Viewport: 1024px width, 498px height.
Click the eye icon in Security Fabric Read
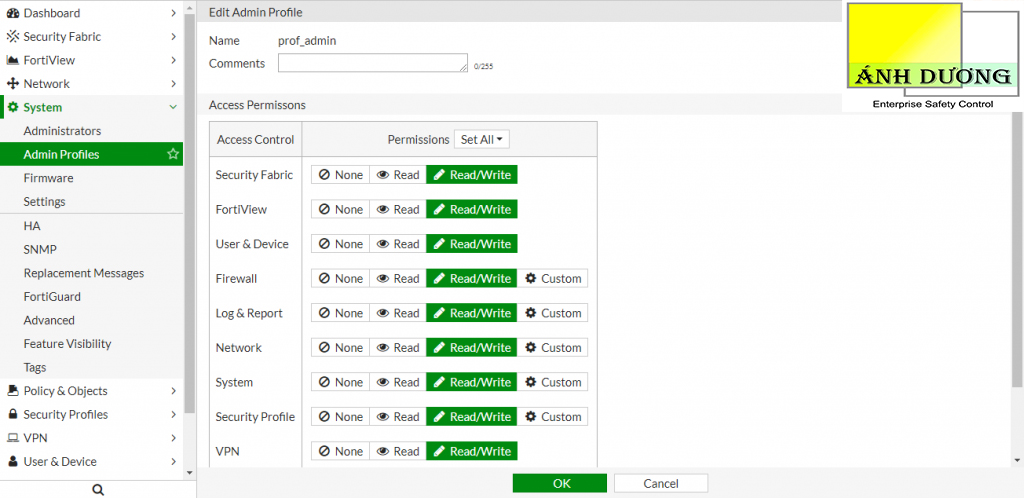coord(383,175)
